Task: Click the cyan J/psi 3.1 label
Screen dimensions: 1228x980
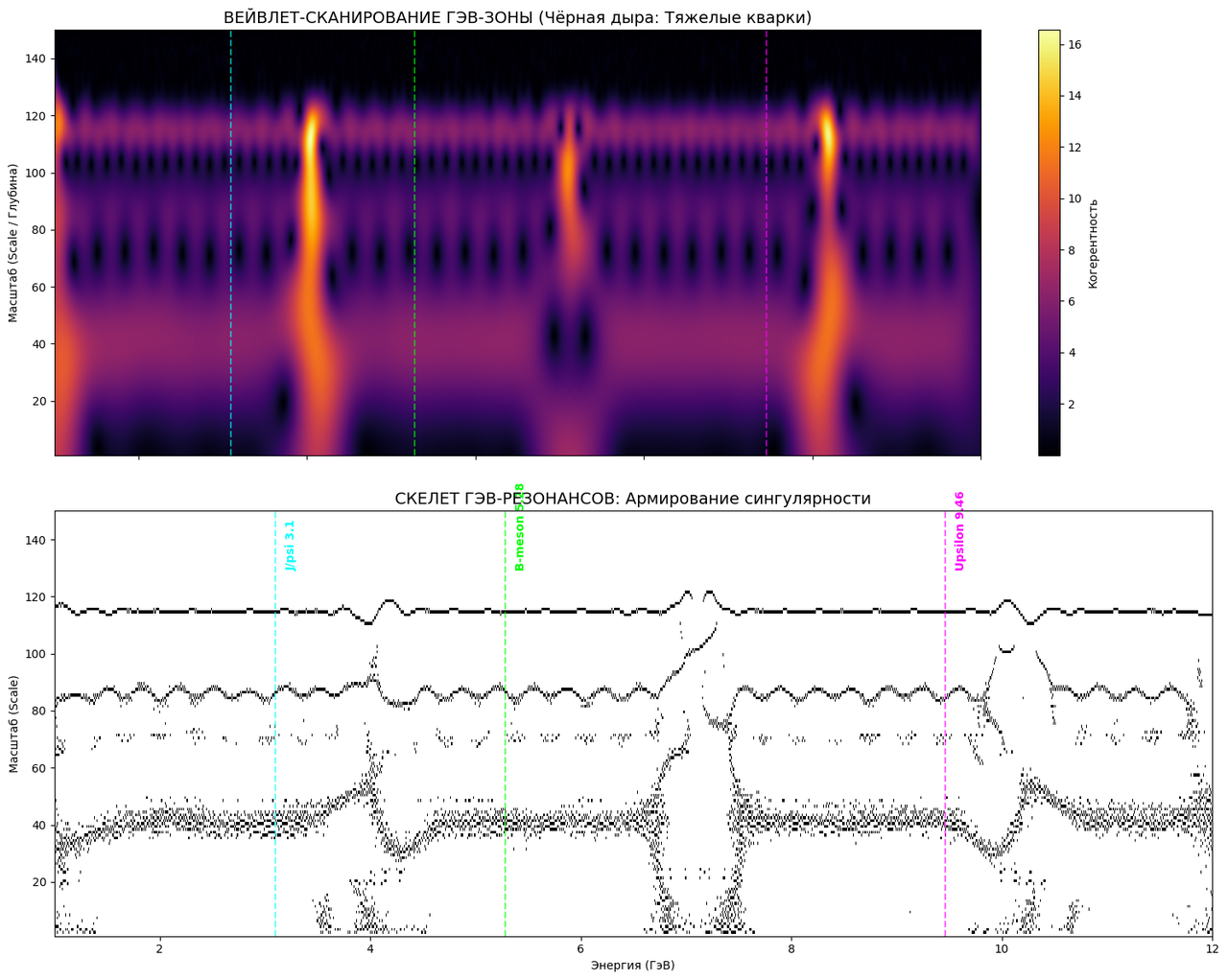Action: [291, 546]
